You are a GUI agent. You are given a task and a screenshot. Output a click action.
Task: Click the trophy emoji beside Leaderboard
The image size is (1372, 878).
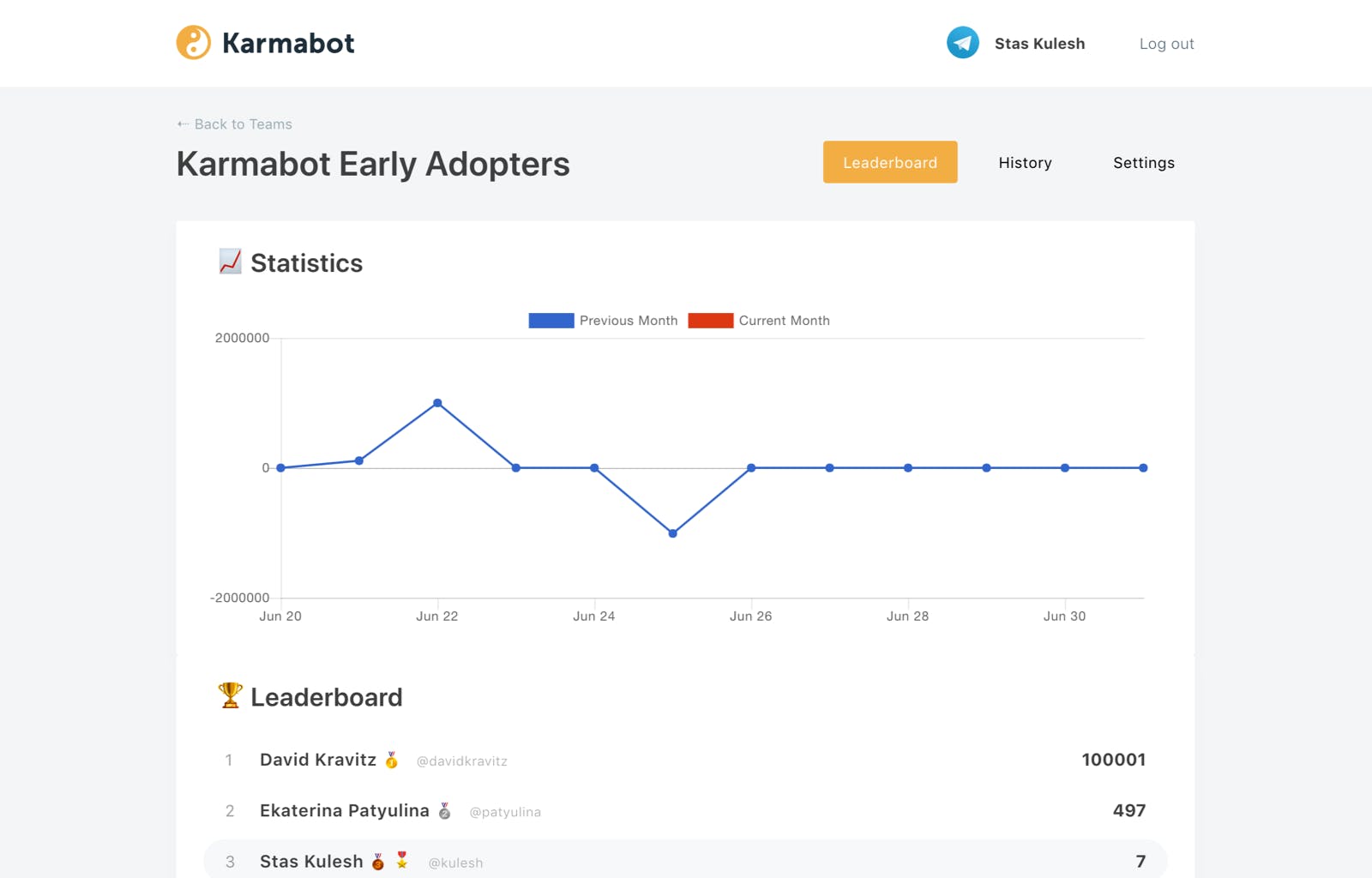click(230, 695)
